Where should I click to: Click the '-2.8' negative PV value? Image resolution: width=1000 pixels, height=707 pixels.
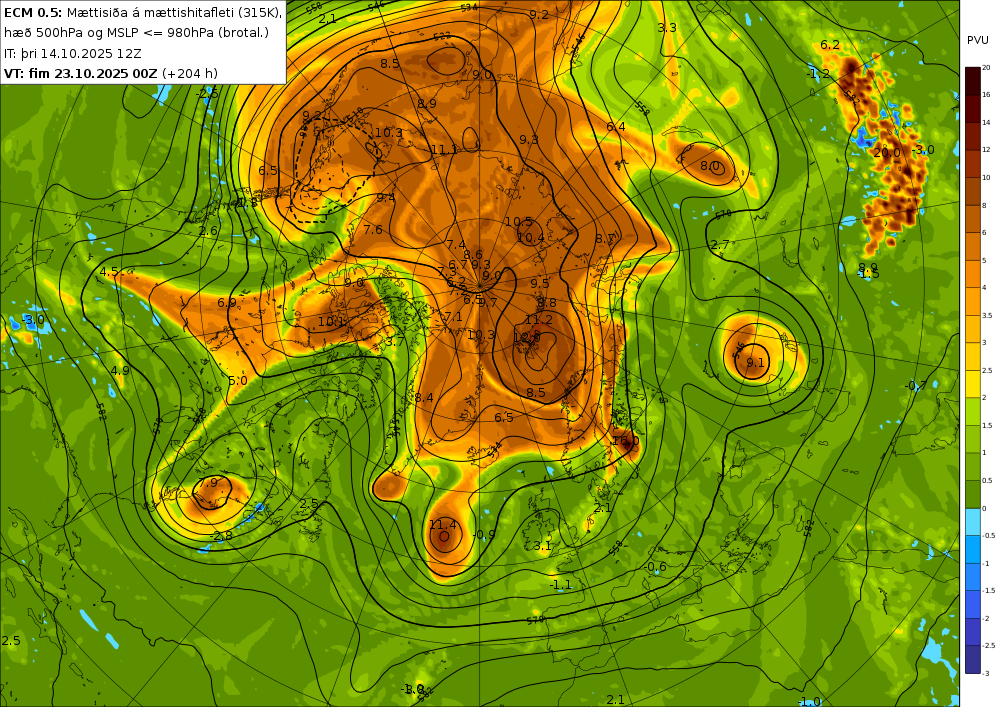[221, 536]
